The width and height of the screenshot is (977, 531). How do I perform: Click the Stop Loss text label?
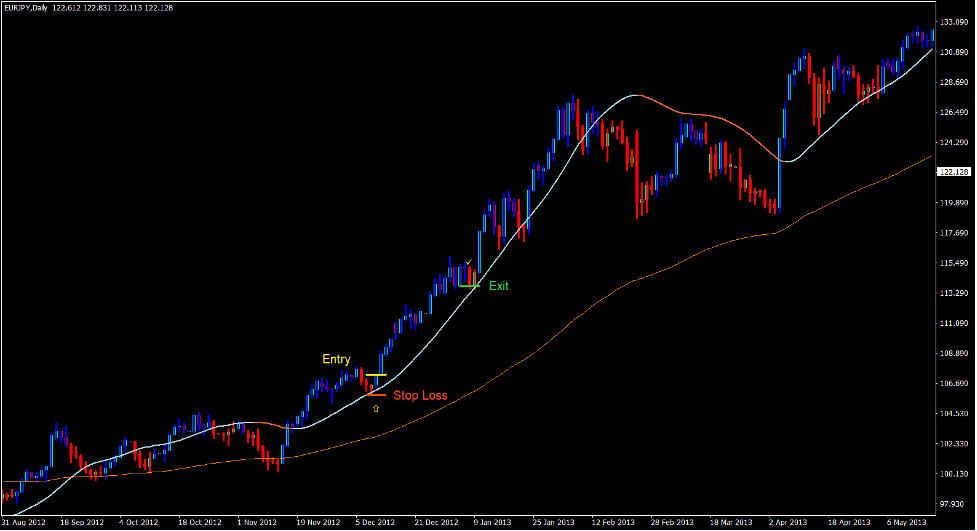420,396
